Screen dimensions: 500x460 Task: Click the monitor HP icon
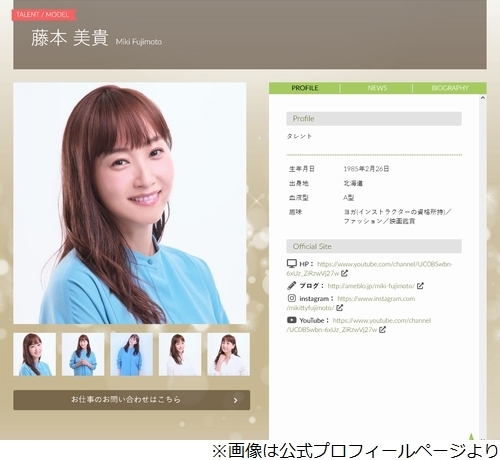(291, 264)
